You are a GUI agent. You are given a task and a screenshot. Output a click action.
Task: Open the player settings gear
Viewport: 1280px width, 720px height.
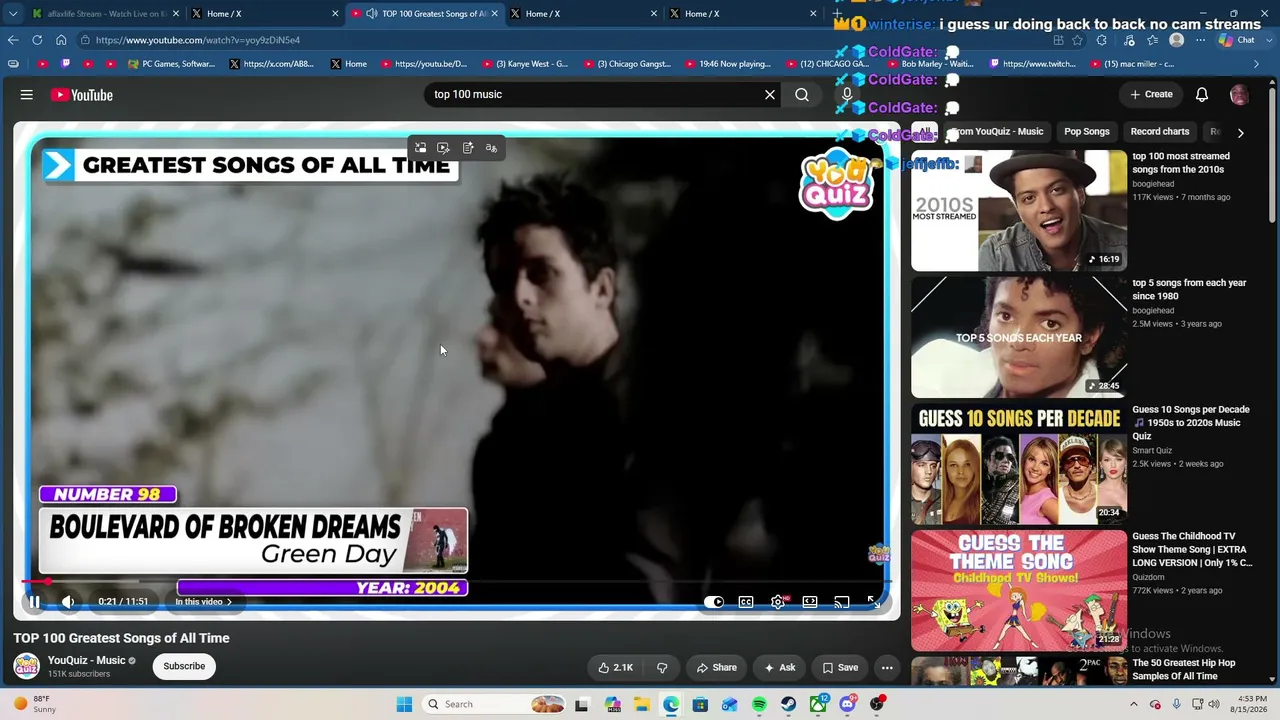778,602
